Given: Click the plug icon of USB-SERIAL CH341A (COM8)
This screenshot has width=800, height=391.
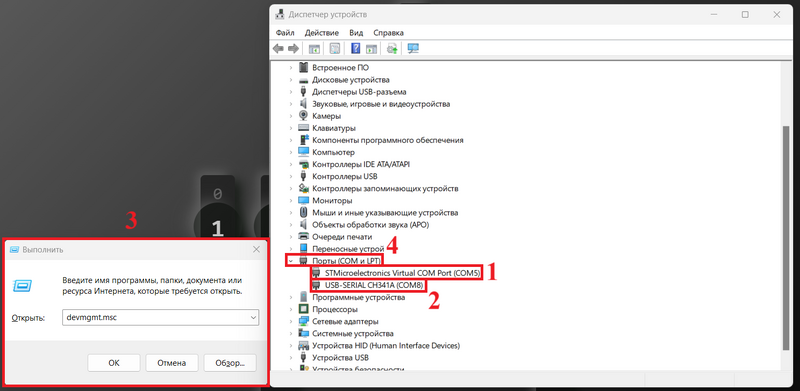Looking at the screenshot, I should click(316, 285).
